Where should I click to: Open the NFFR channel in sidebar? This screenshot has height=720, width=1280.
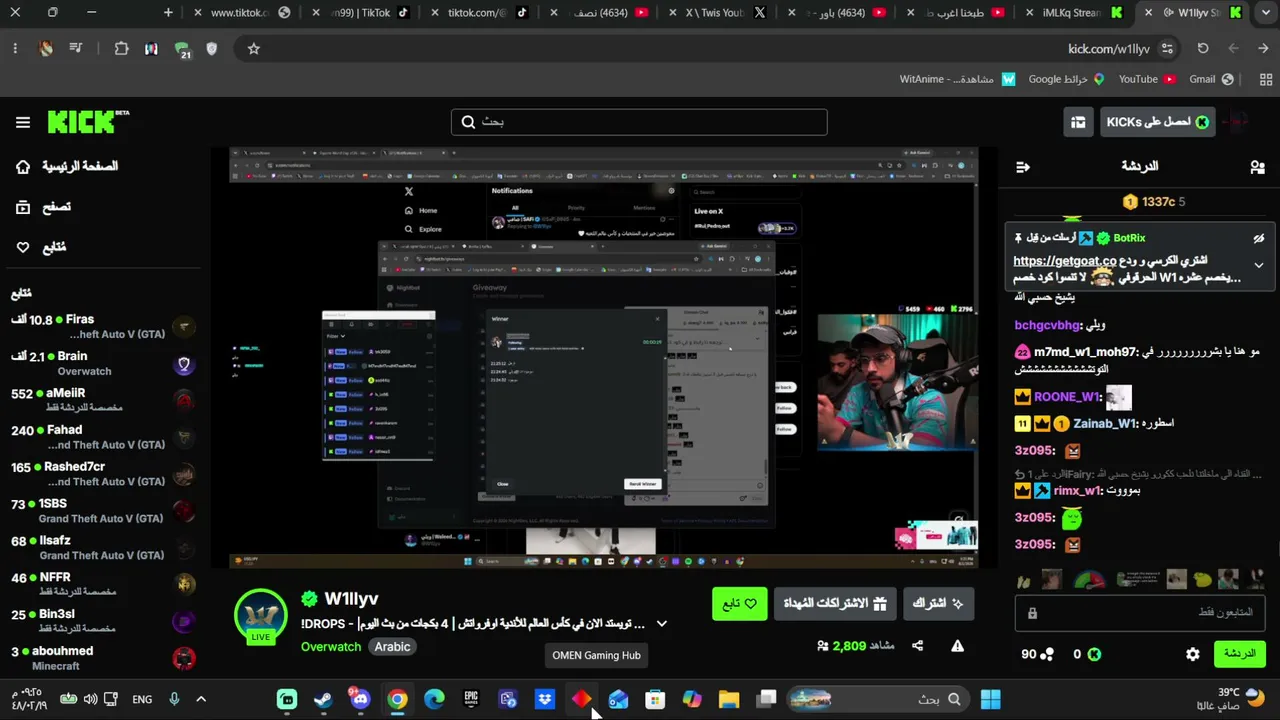click(103, 584)
